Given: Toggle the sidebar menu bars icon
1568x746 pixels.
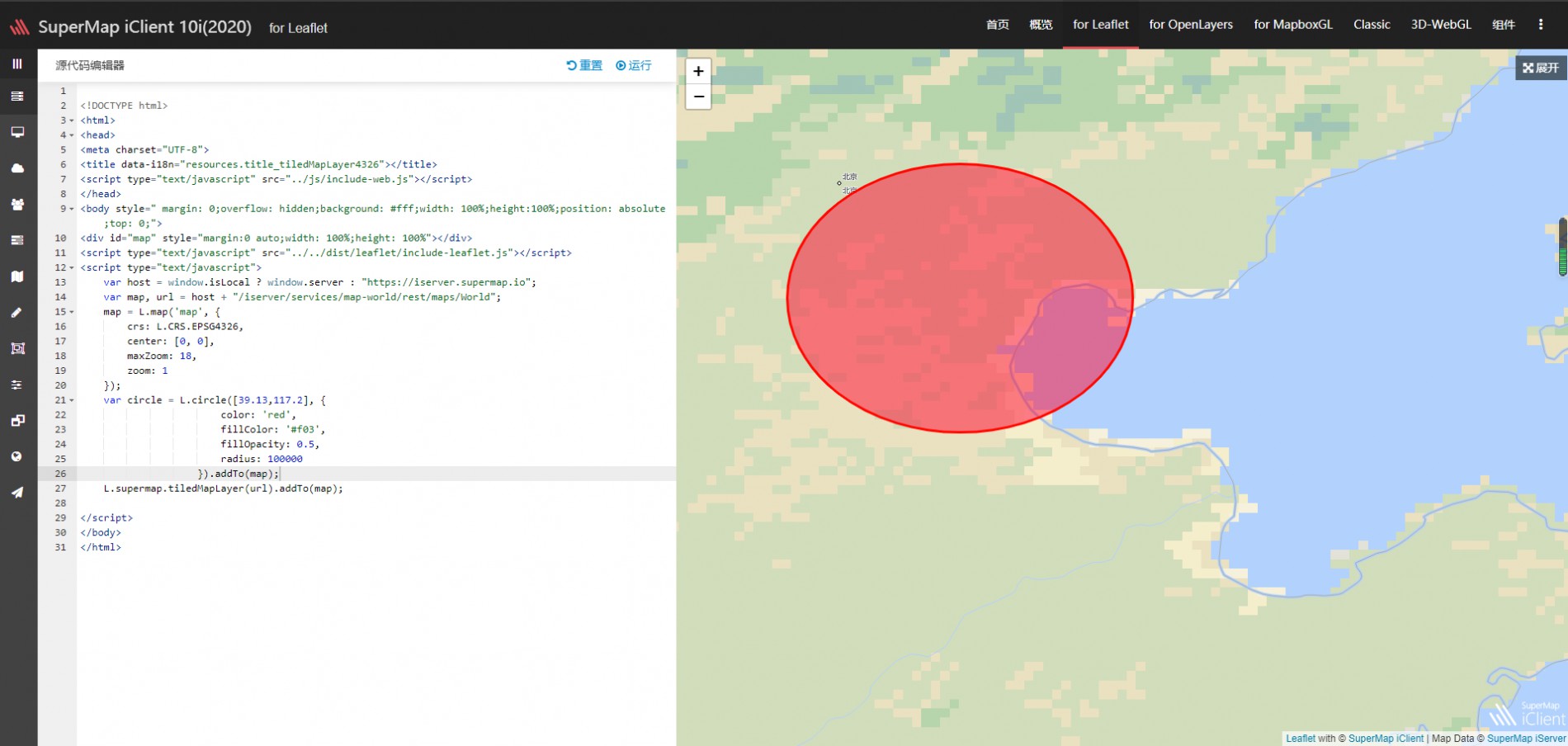Looking at the screenshot, I should tap(17, 64).
